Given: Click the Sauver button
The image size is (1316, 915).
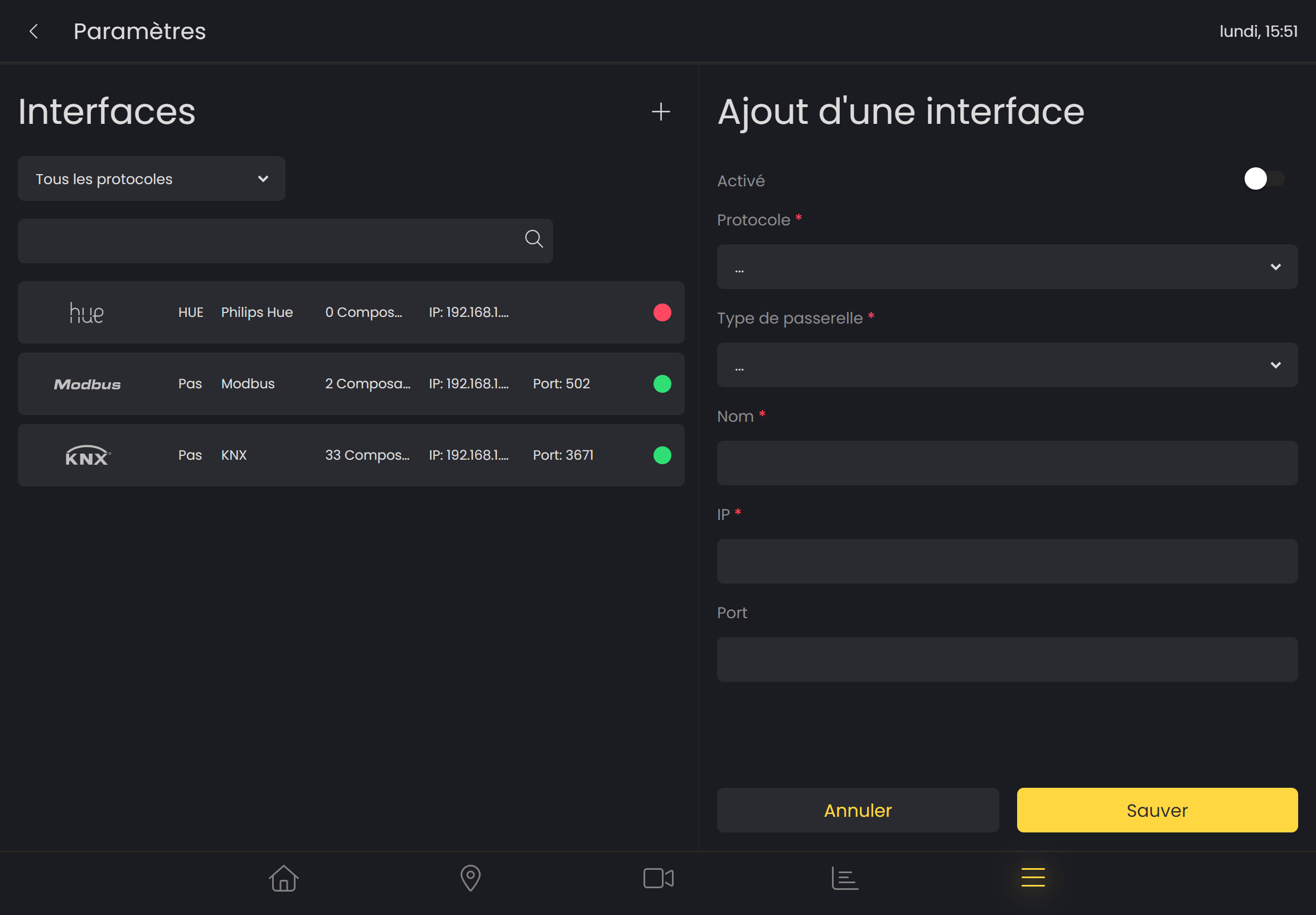Looking at the screenshot, I should [x=1157, y=810].
